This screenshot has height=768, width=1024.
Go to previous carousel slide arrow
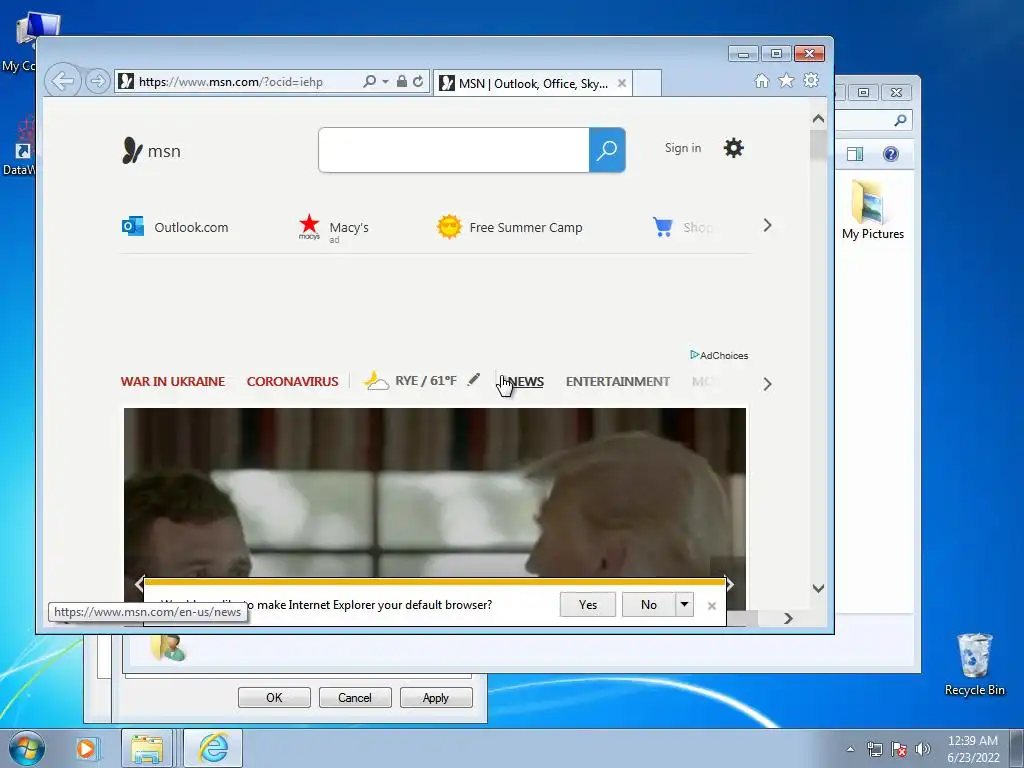tap(138, 584)
